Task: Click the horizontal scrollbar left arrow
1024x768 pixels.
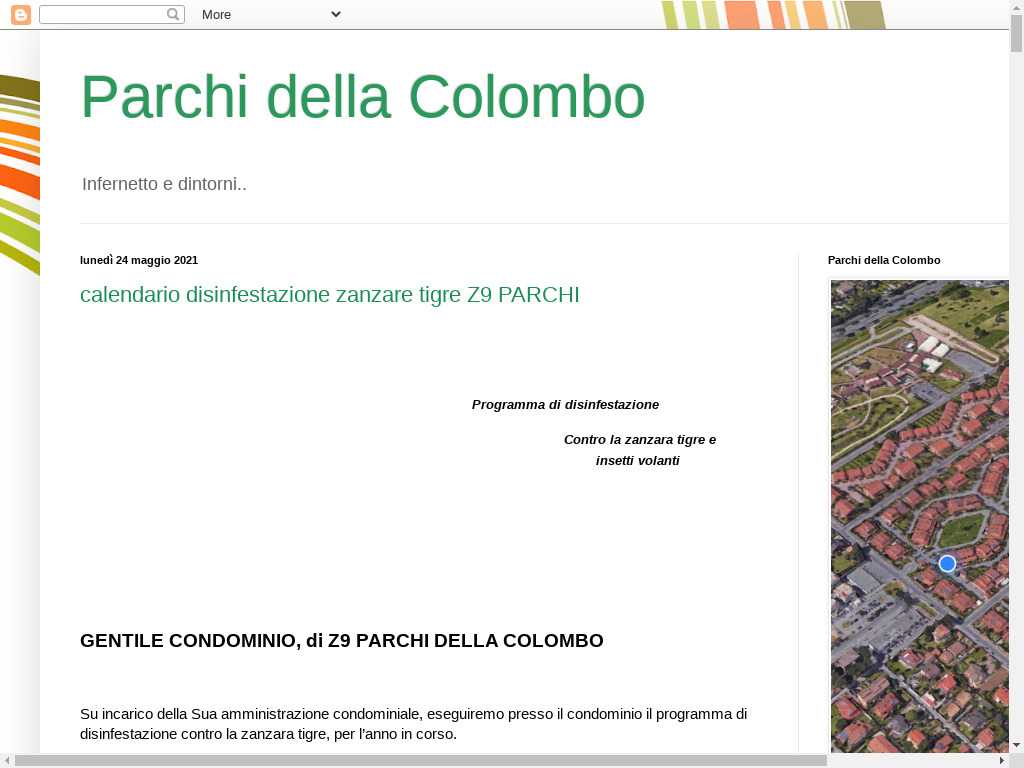Action: click(x=6, y=760)
